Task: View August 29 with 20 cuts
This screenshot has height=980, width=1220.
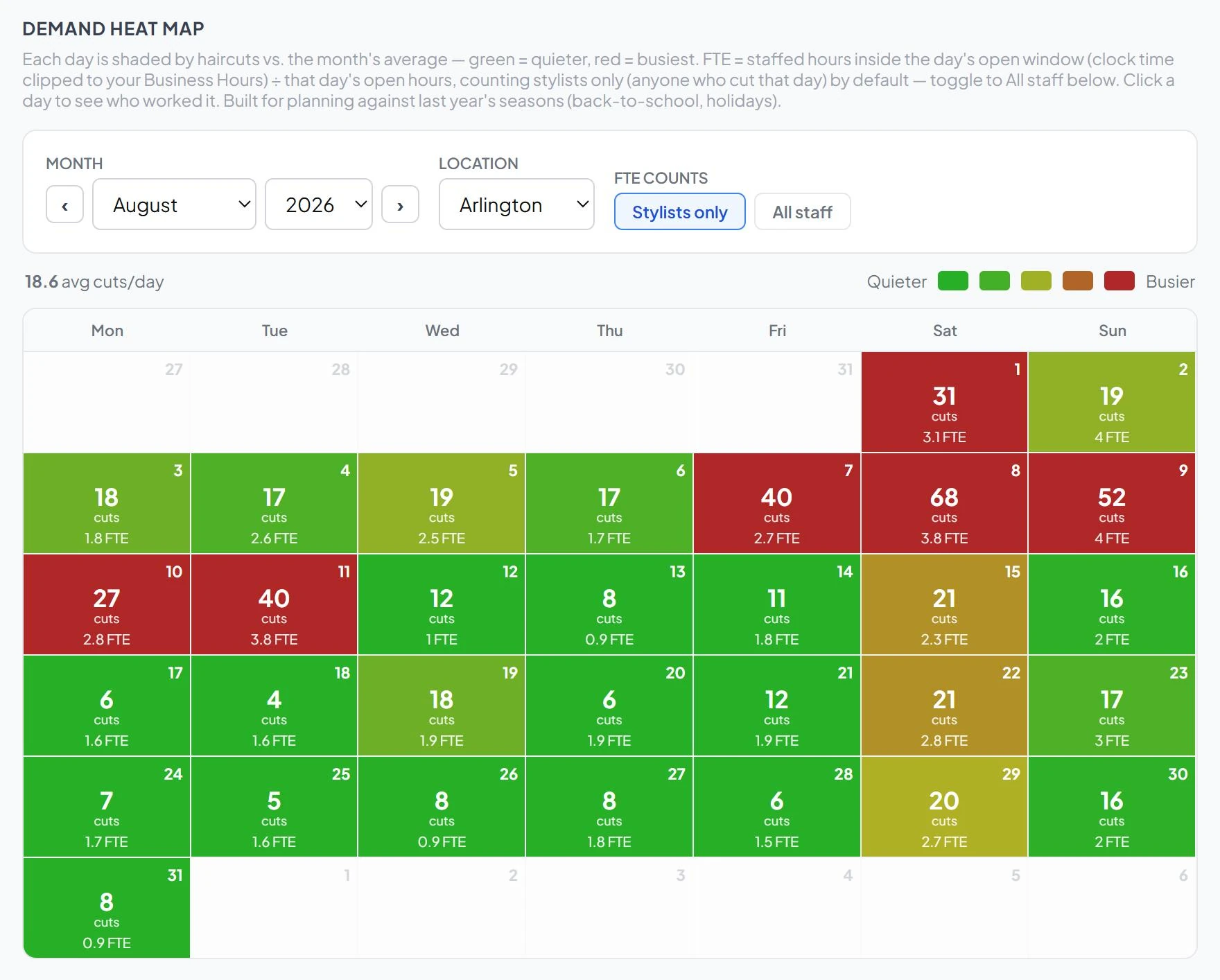Action: pos(944,807)
